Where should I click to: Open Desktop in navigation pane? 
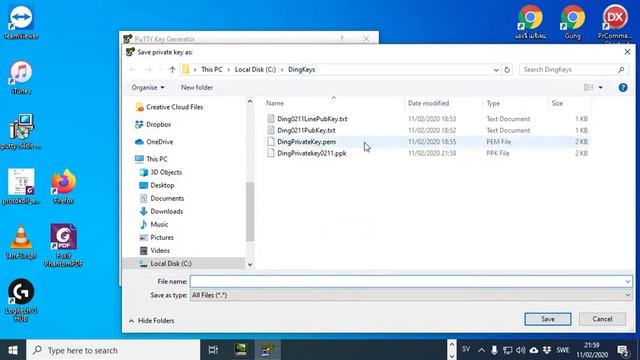162,185
